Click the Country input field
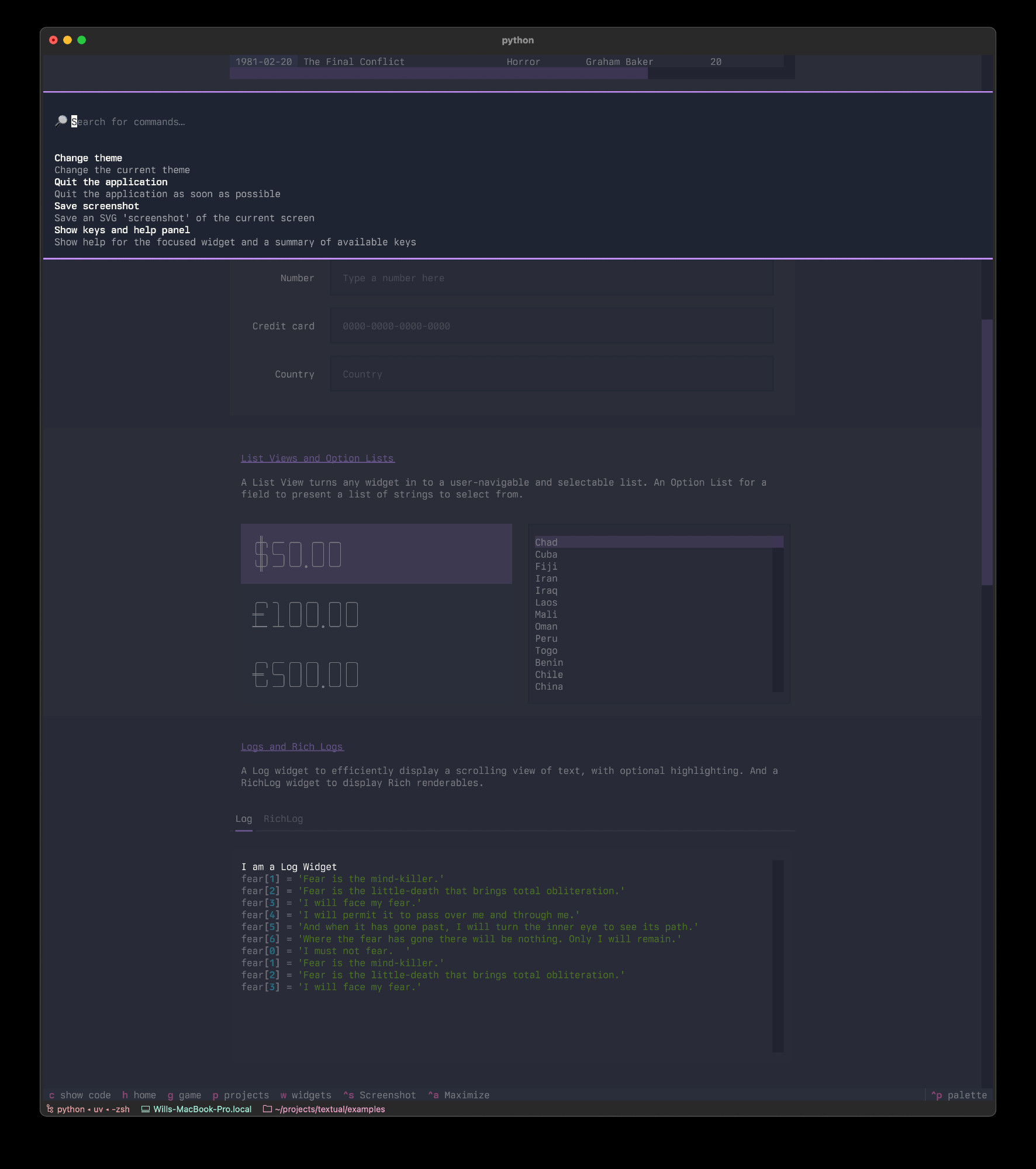 [x=551, y=374]
